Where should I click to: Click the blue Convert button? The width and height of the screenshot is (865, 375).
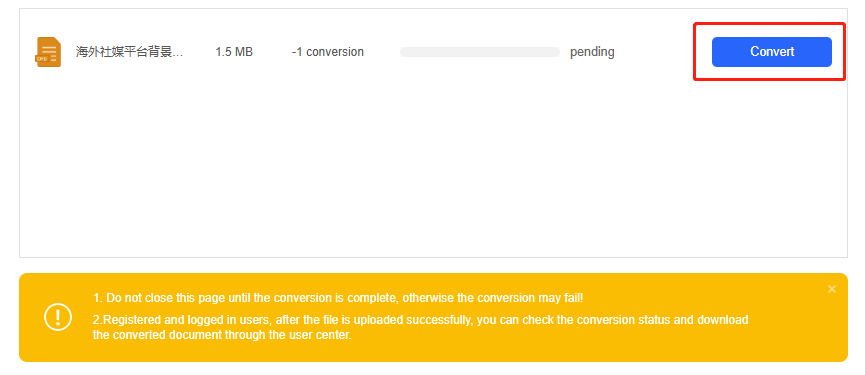[x=771, y=52]
